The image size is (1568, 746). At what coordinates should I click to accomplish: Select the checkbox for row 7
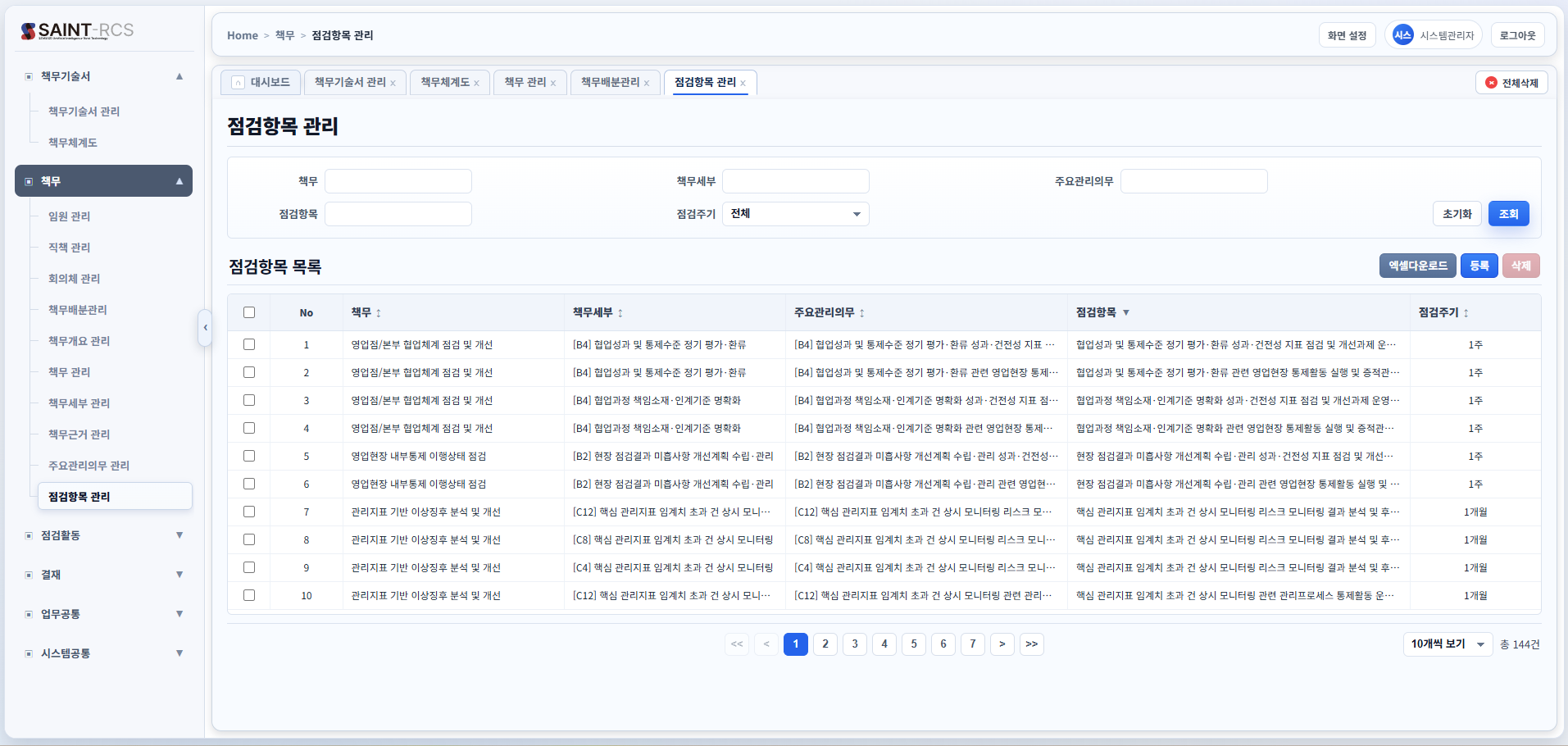tap(249, 512)
